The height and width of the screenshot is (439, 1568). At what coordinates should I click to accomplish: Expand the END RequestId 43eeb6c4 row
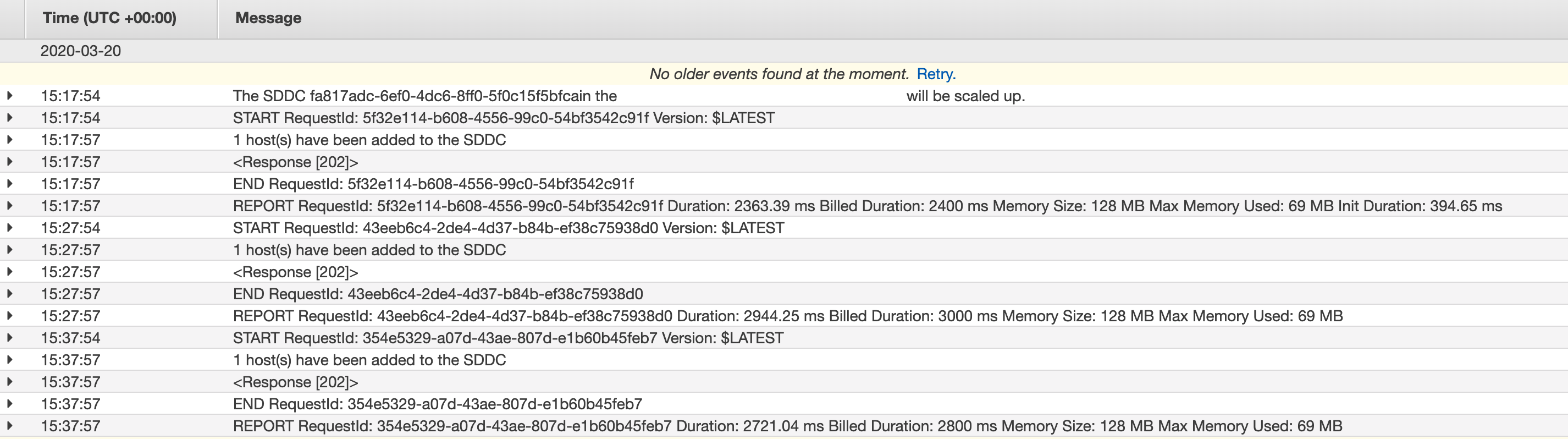click(x=10, y=293)
